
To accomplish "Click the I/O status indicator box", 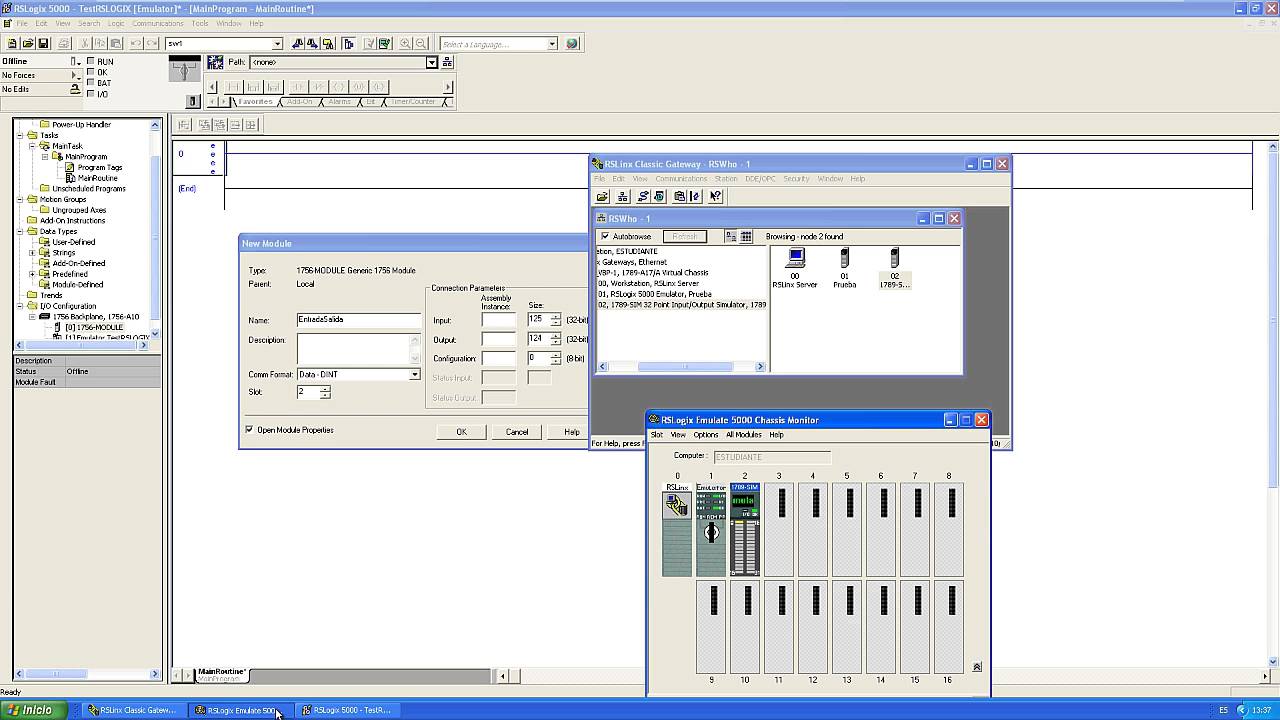I will point(91,94).
